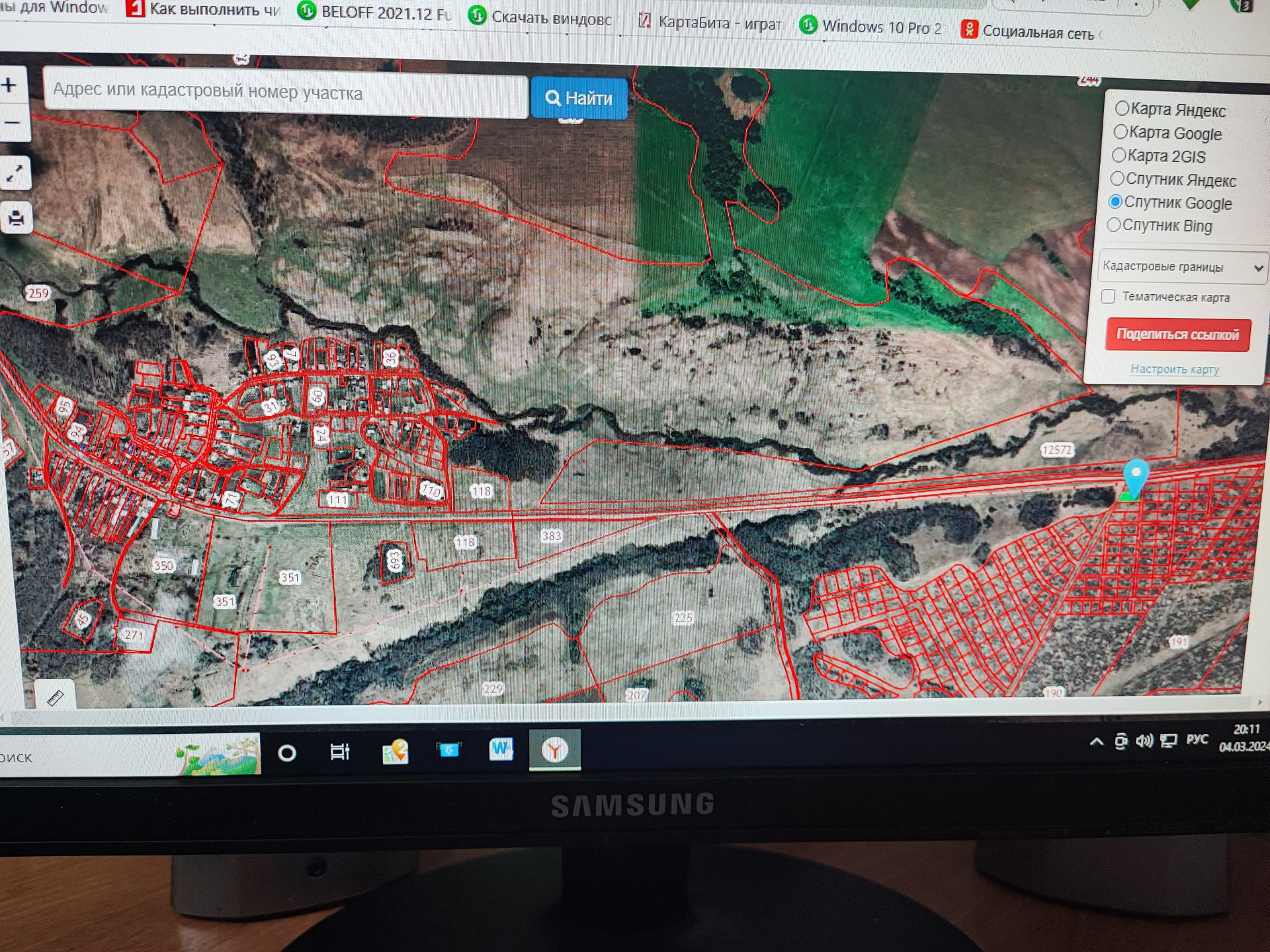The height and width of the screenshot is (952, 1270).
Task: Open the Кадастровые границы dropdown
Action: coord(1182,267)
